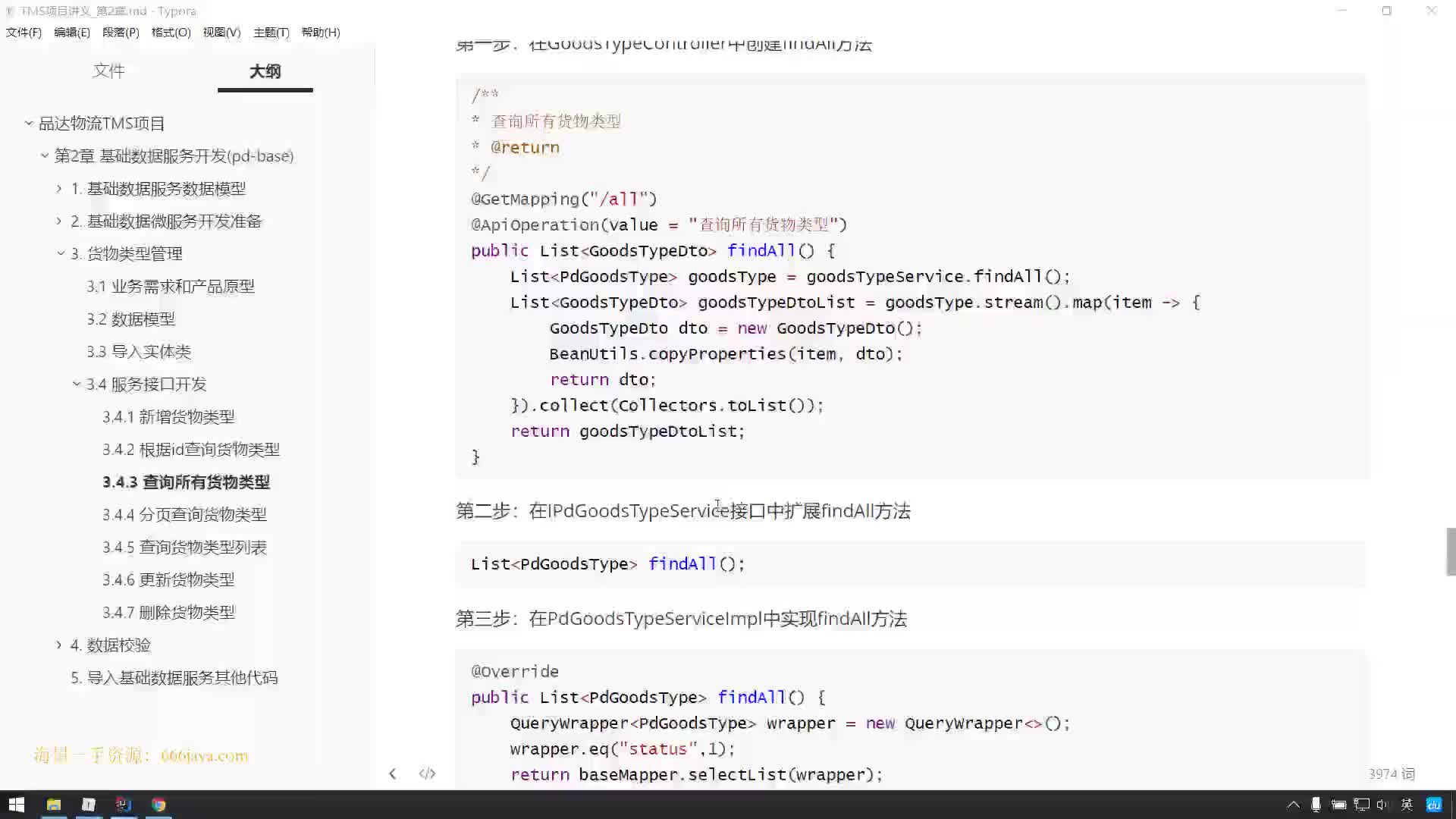Jump to 3.4.5 查询货物类型列表

[x=184, y=547]
